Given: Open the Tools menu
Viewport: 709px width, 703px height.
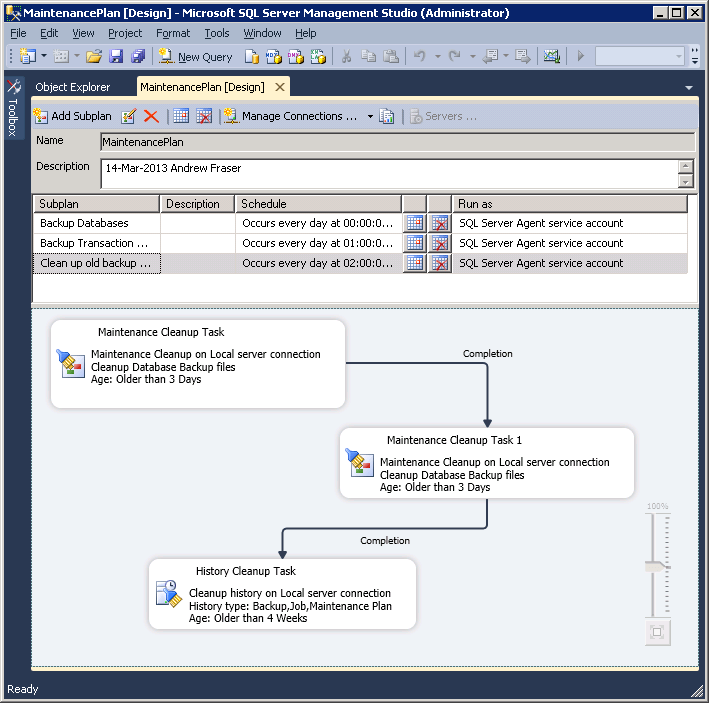Looking at the screenshot, I should (217, 33).
